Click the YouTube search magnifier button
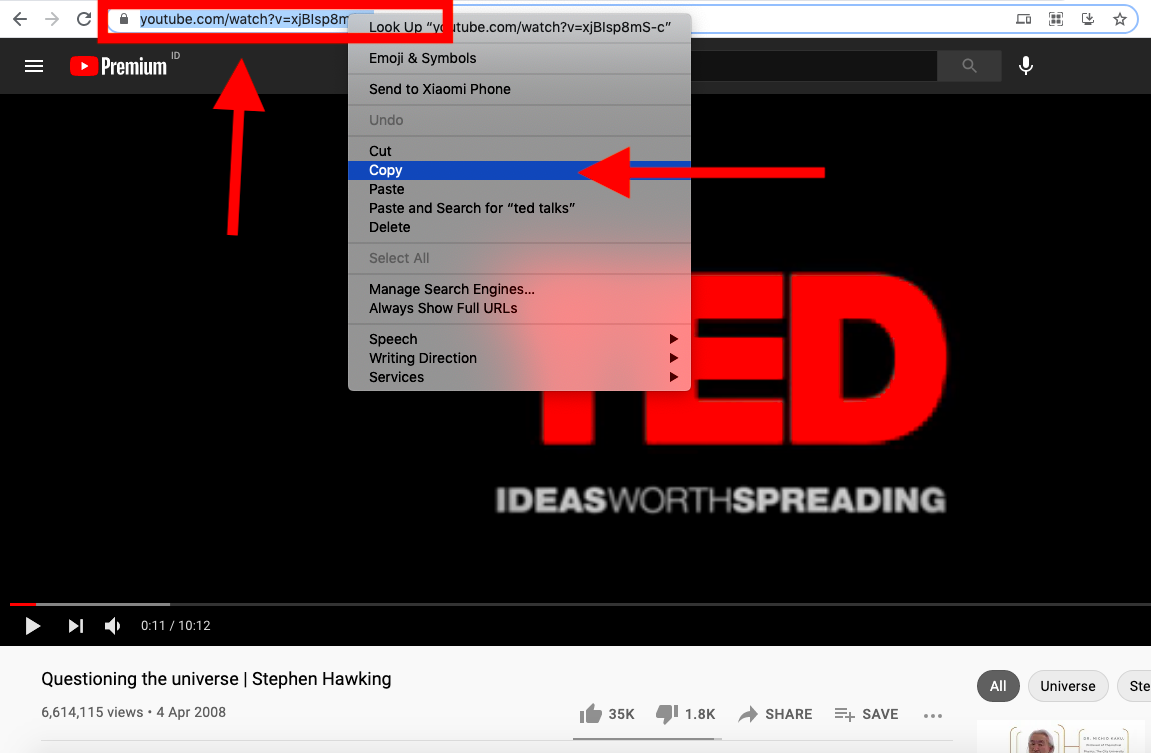1151x753 pixels. (969, 66)
